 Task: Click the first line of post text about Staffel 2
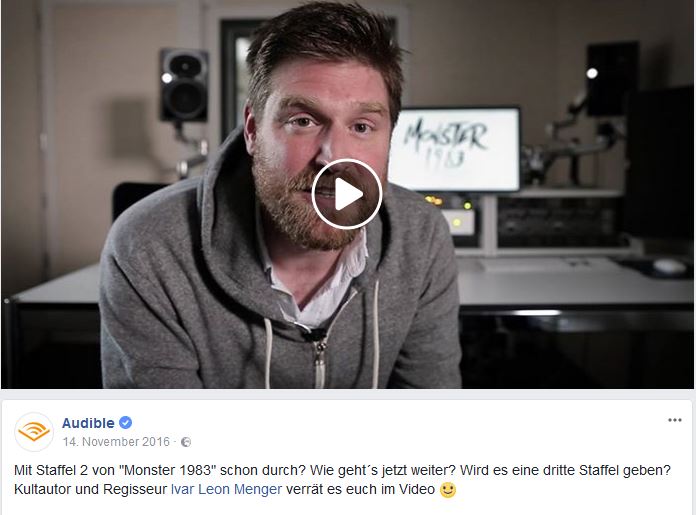pyautogui.click(x=342, y=470)
